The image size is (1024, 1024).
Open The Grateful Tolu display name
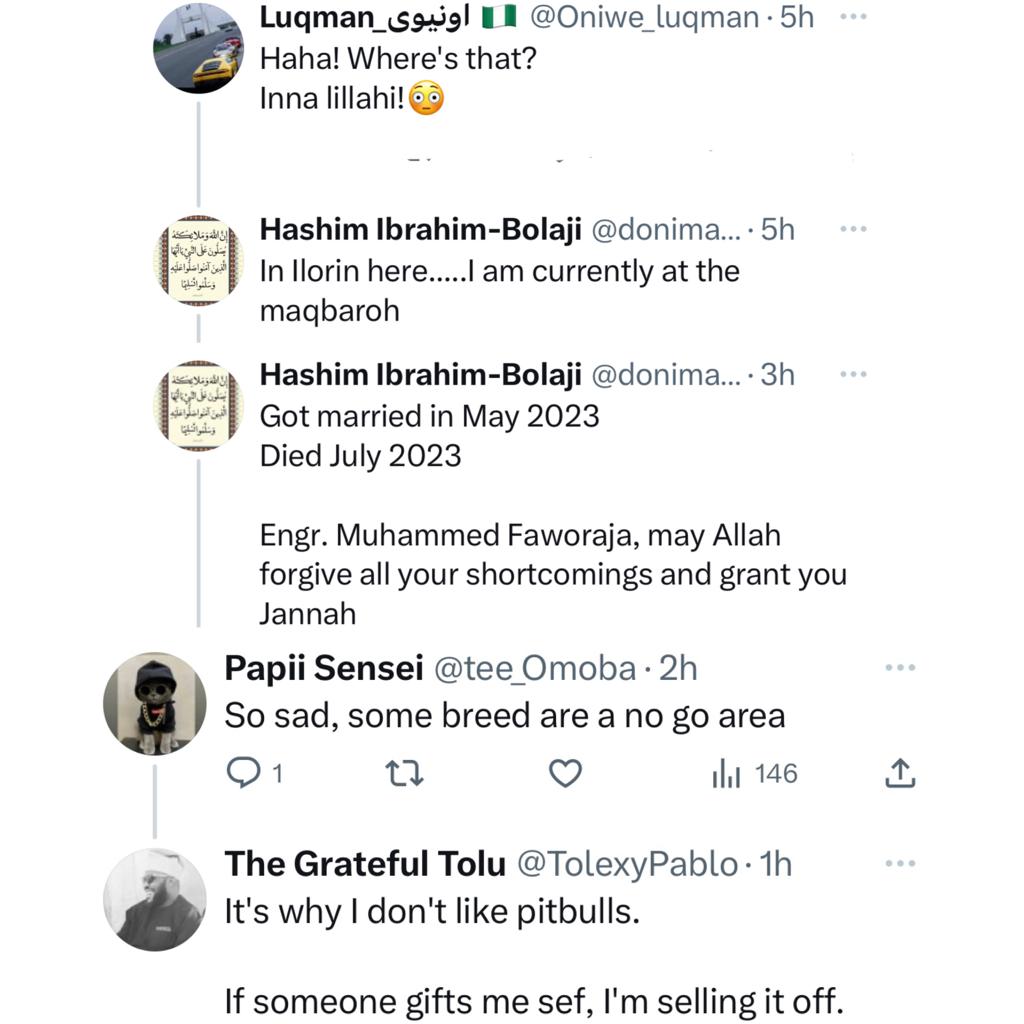point(364,863)
